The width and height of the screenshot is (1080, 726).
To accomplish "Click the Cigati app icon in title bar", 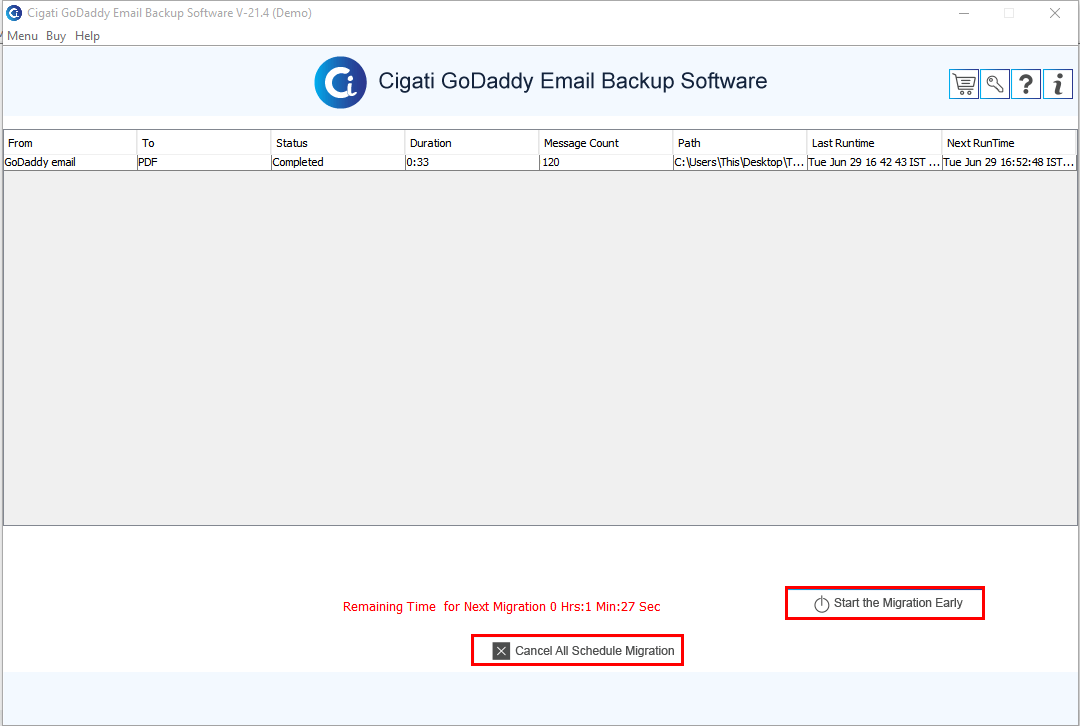I will [14, 13].
